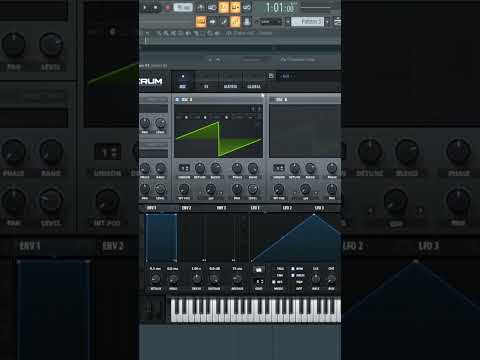The height and width of the screenshot is (360, 480).
Task: Click the green saw waveform display
Action: click(x=218, y=139)
